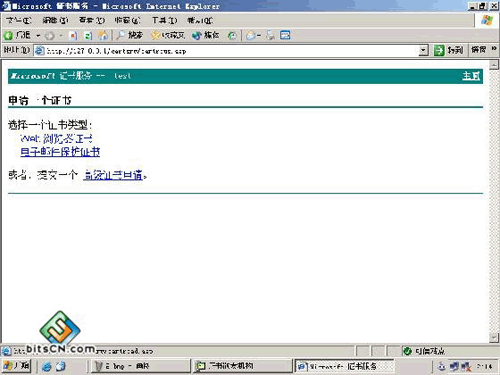The image size is (500, 375).
Task: Click the green Go (转到) button
Action: pos(449,50)
